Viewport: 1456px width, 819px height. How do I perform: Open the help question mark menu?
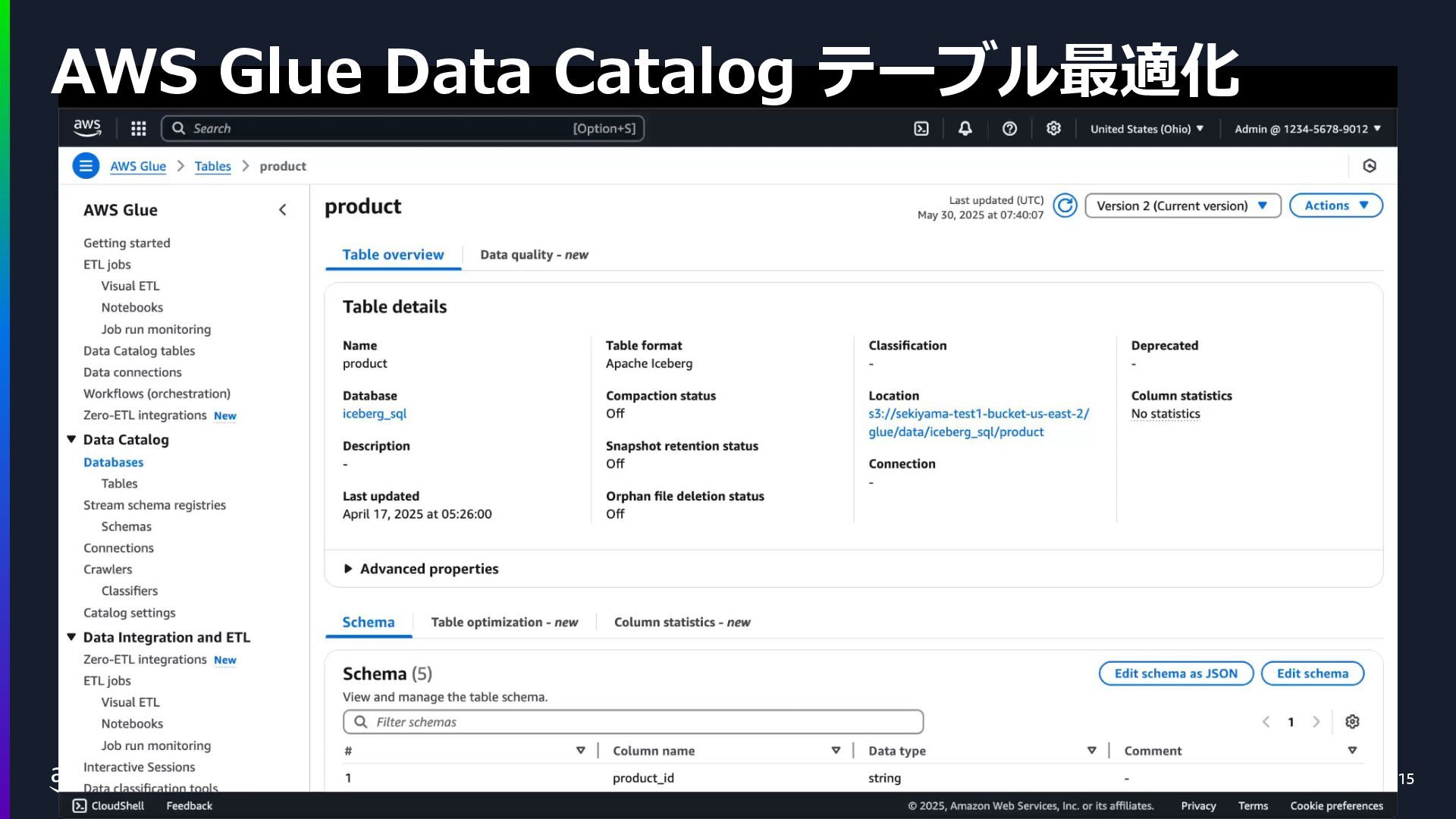point(1009,129)
